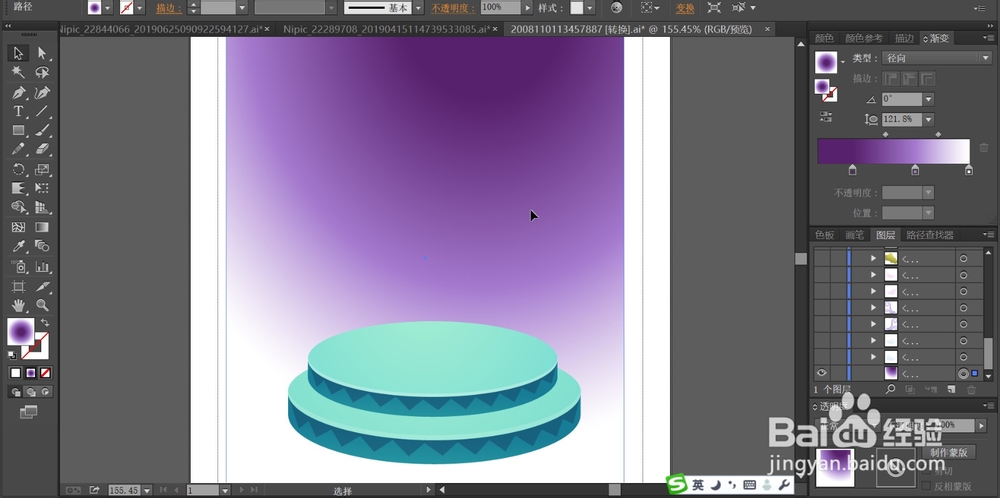1000x498 pixels.
Task: Set fill mode to Color button
Action: pyautogui.click(x=16, y=373)
